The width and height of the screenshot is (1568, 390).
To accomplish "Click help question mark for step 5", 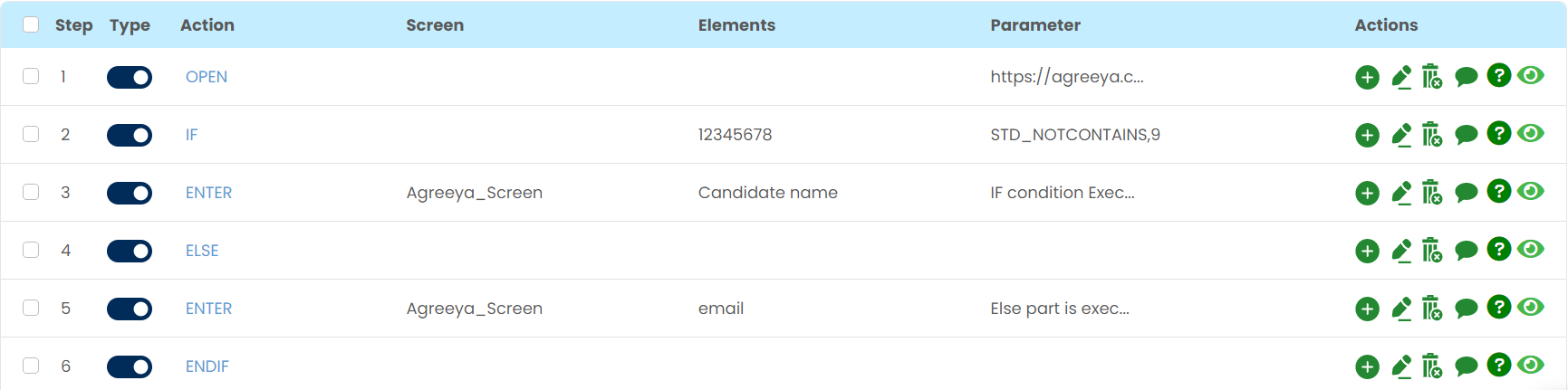I will coord(1499,307).
